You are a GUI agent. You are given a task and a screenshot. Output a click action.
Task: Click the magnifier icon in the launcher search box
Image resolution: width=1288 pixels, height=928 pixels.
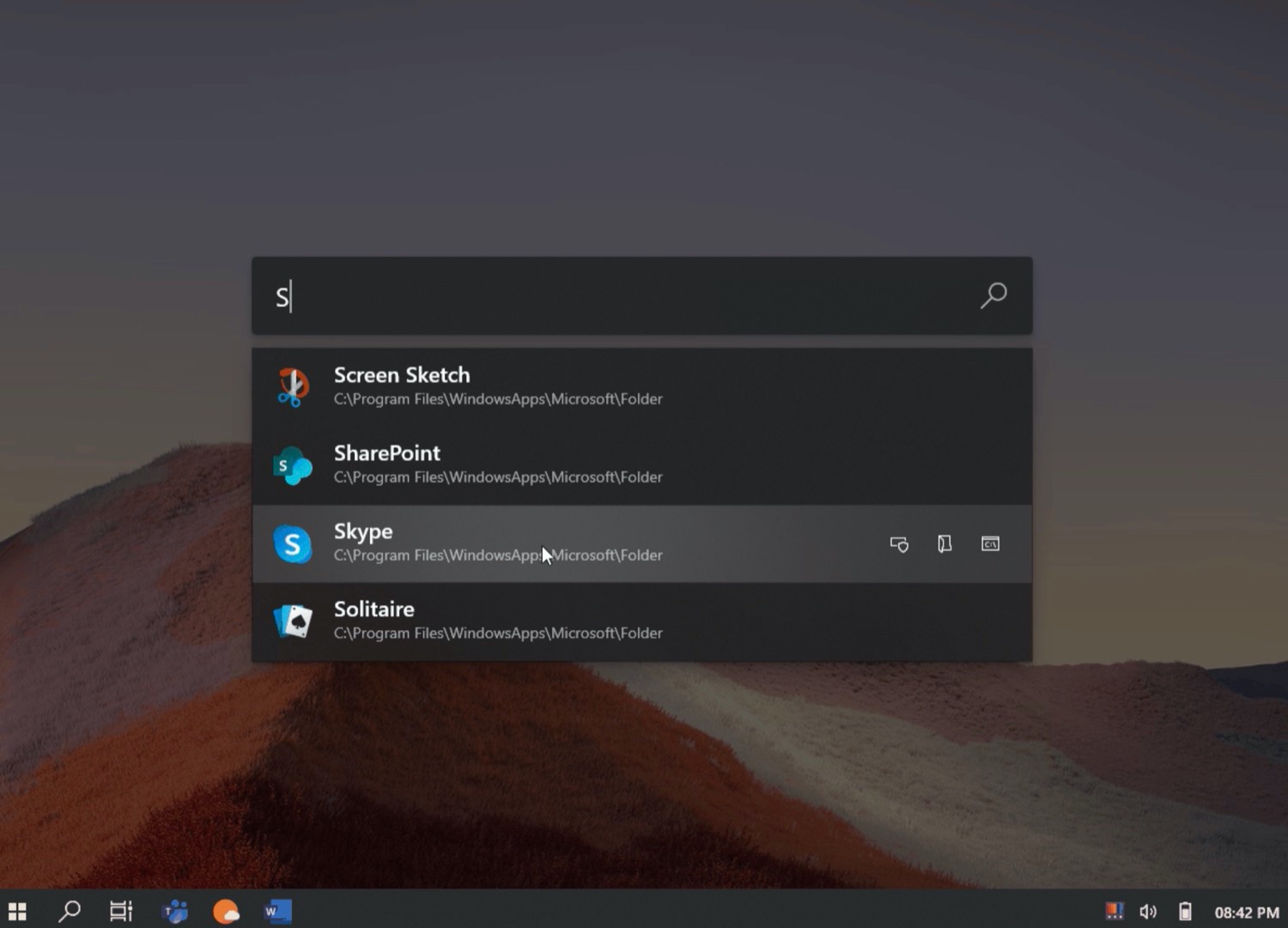click(x=993, y=295)
